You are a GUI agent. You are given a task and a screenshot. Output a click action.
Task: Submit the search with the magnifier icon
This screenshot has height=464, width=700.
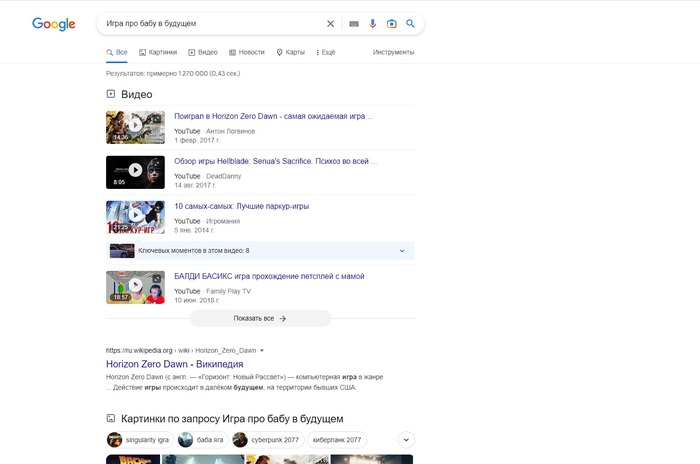(410, 23)
